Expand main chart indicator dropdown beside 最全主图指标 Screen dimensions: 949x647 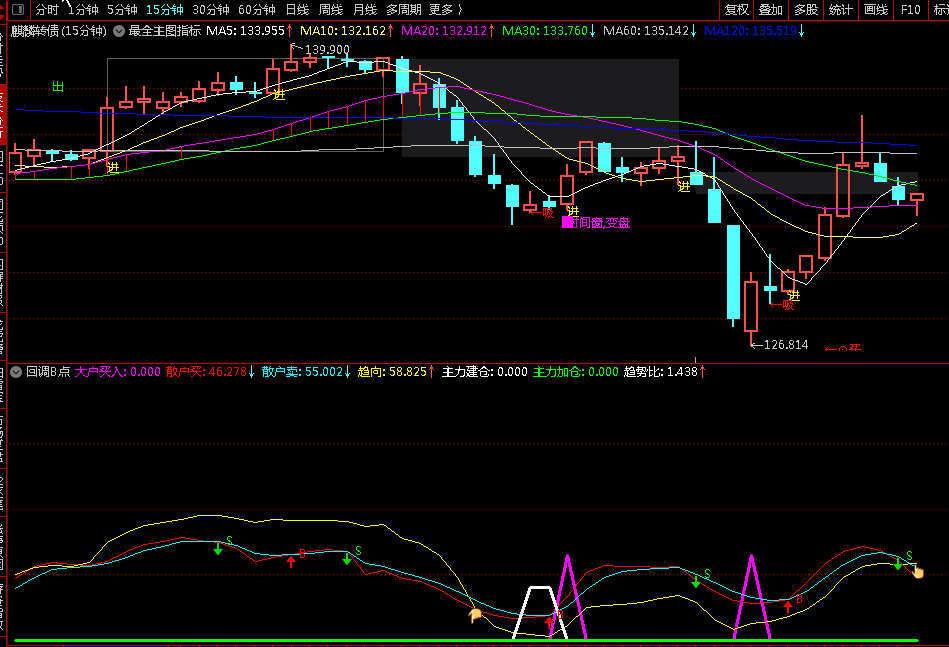[119, 31]
